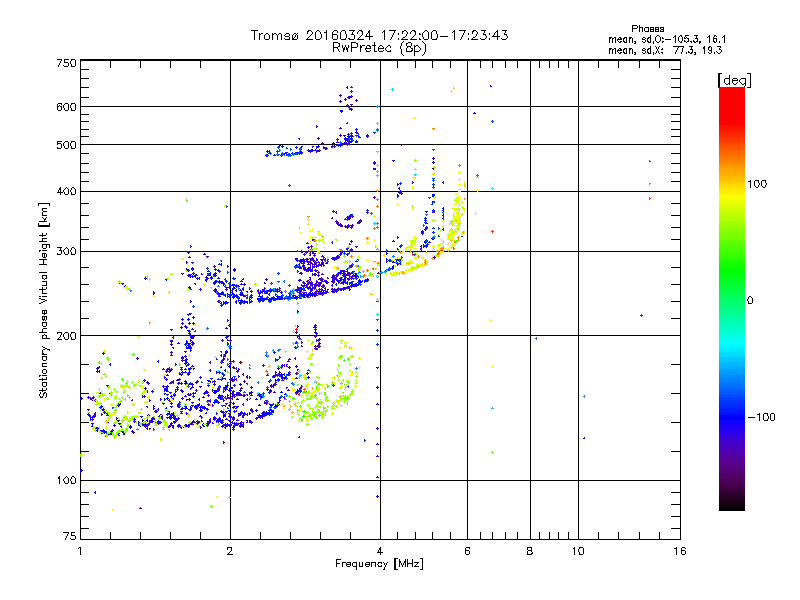This screenshot has width=800, height=600.
Task: Click the '75' y-axis tick label
Action: point(70,536)
